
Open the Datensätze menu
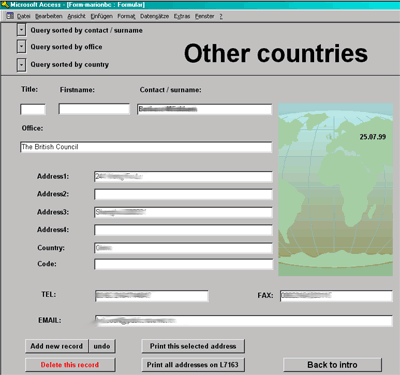pyautogui.click(x=154, y=16)
